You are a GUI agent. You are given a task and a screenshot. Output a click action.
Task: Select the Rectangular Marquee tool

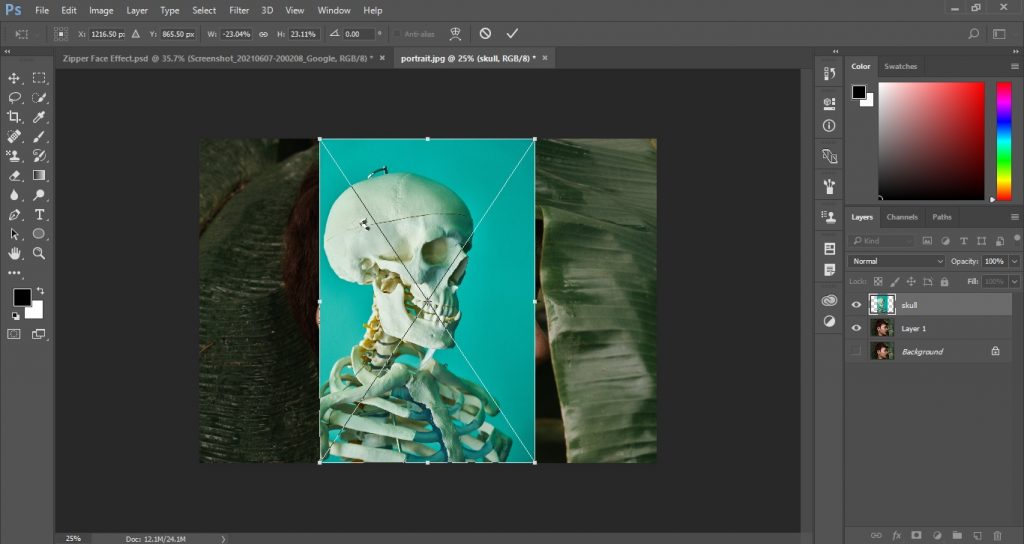(39, 78)
